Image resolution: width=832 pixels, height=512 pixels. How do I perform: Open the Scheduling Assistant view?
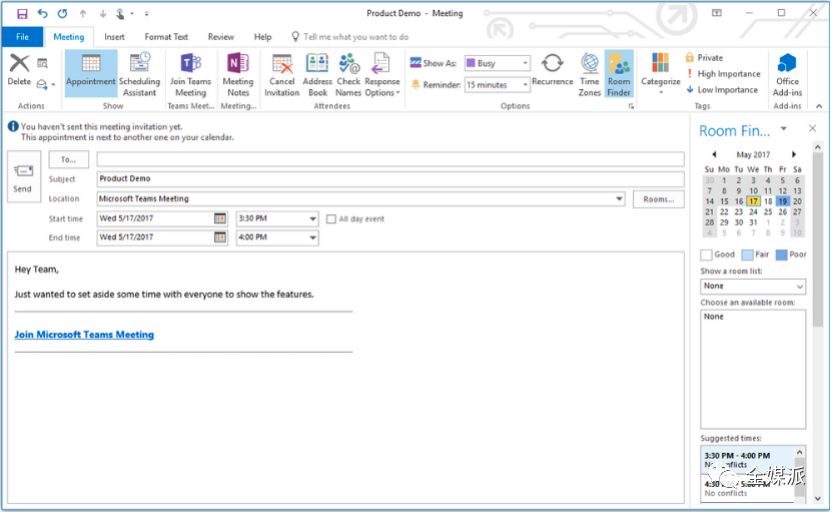tap(139, 74)
